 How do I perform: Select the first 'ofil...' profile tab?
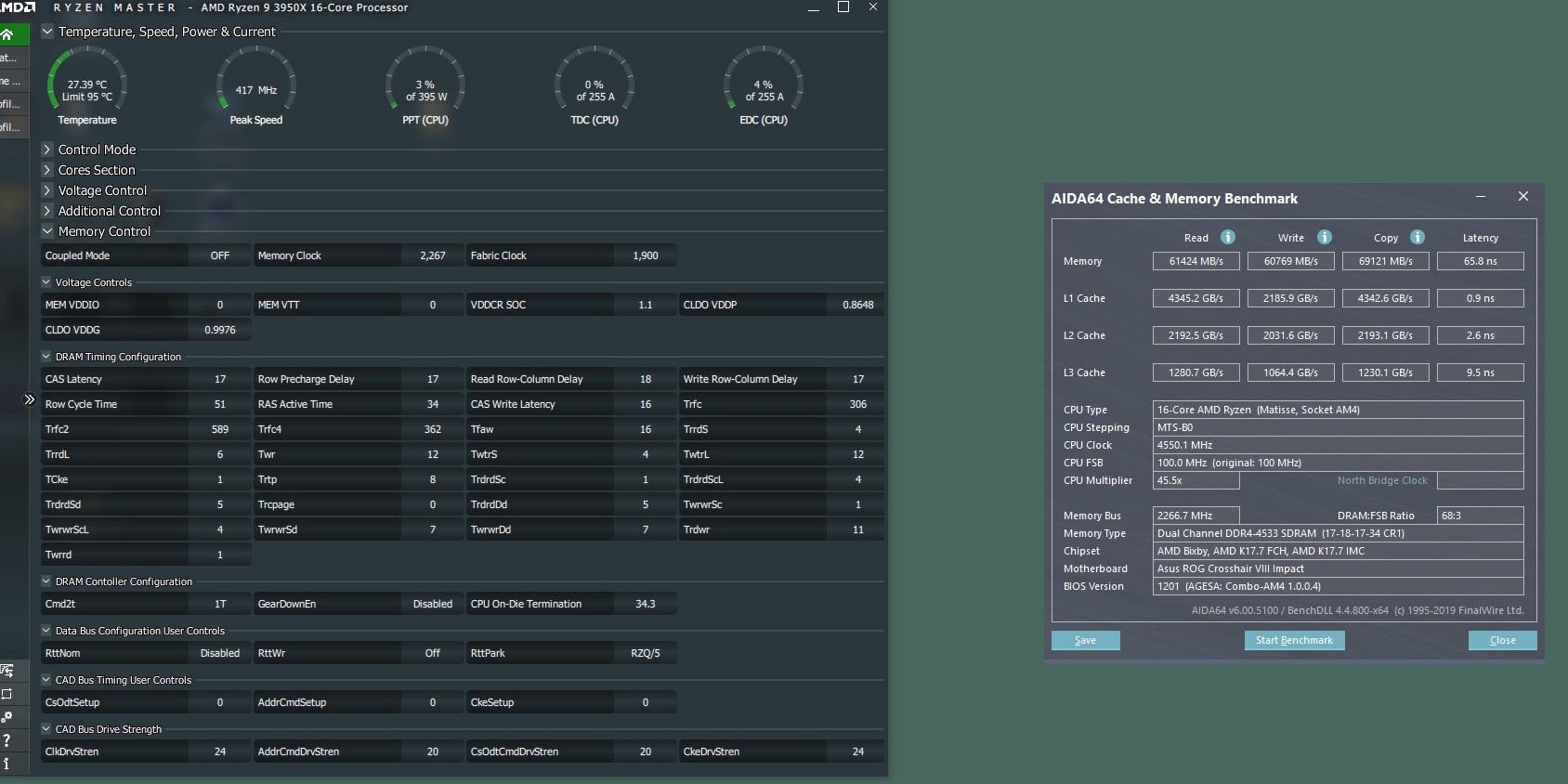(14, 104)
